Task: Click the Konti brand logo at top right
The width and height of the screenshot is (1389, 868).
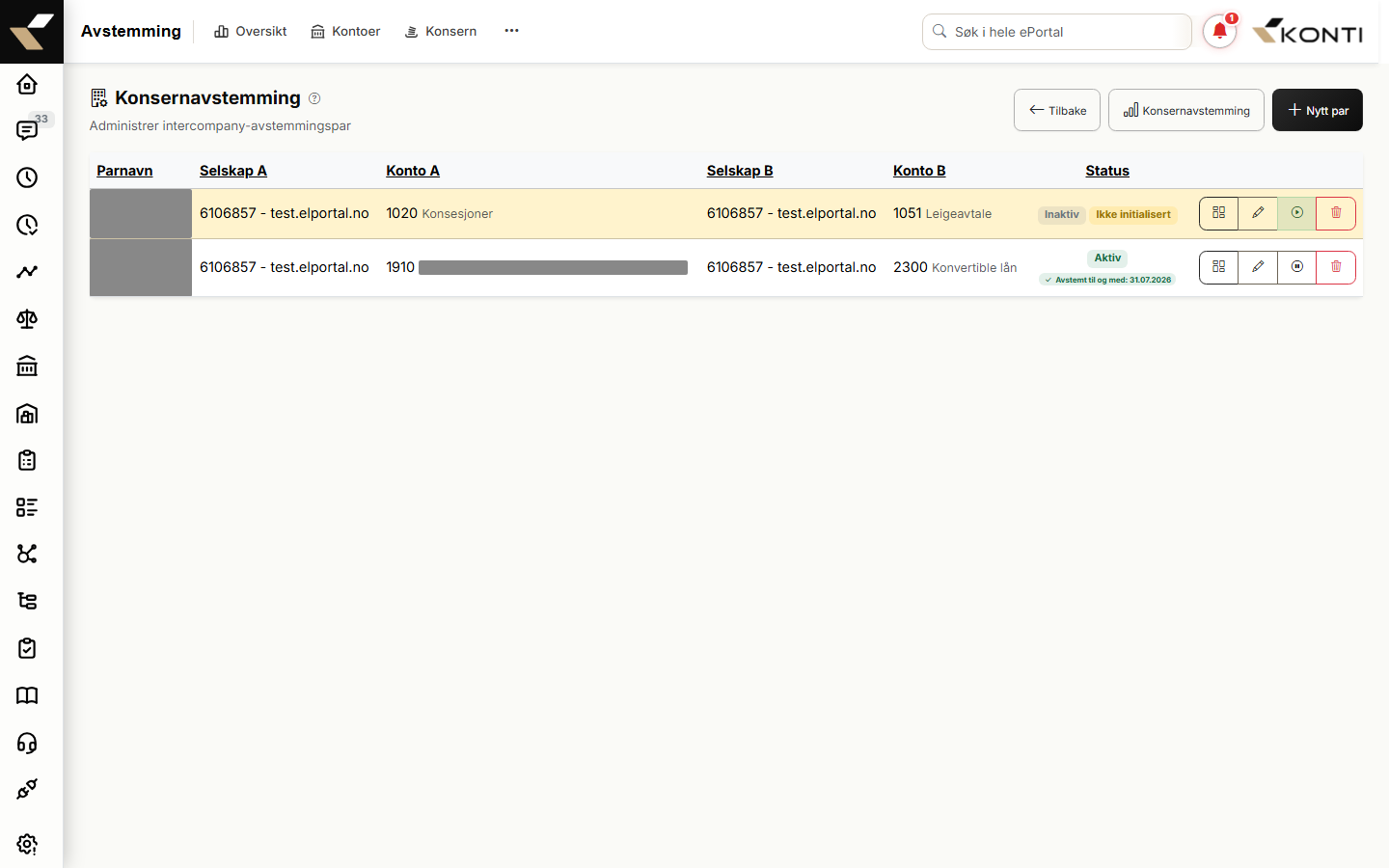Action: (1307, 32)
